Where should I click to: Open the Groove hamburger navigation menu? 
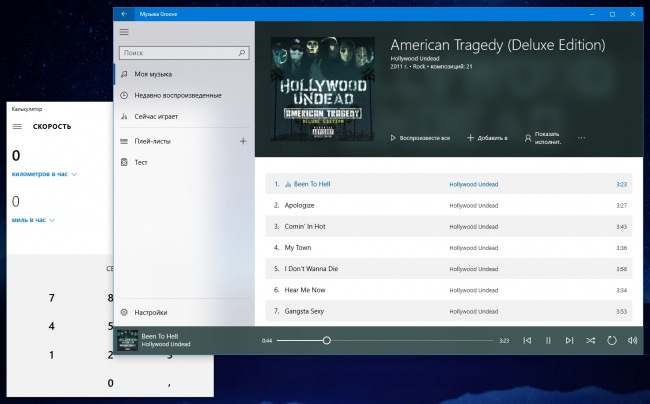click(124, 32)
